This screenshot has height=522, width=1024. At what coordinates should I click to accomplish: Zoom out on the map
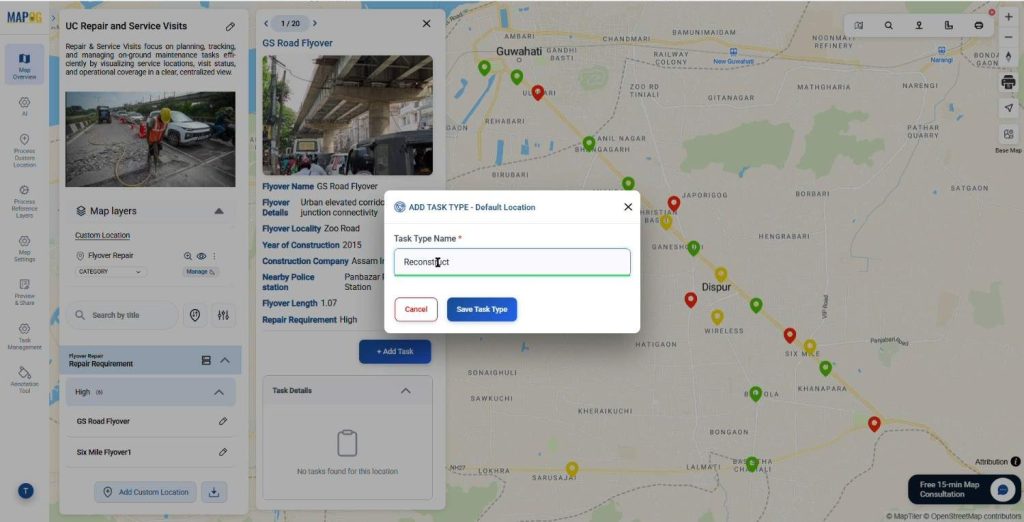point(1008,37)
